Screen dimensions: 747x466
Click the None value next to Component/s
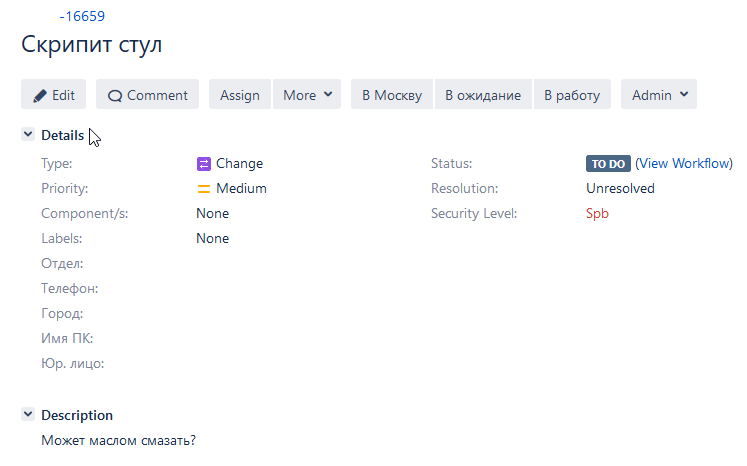coord(212,213)
